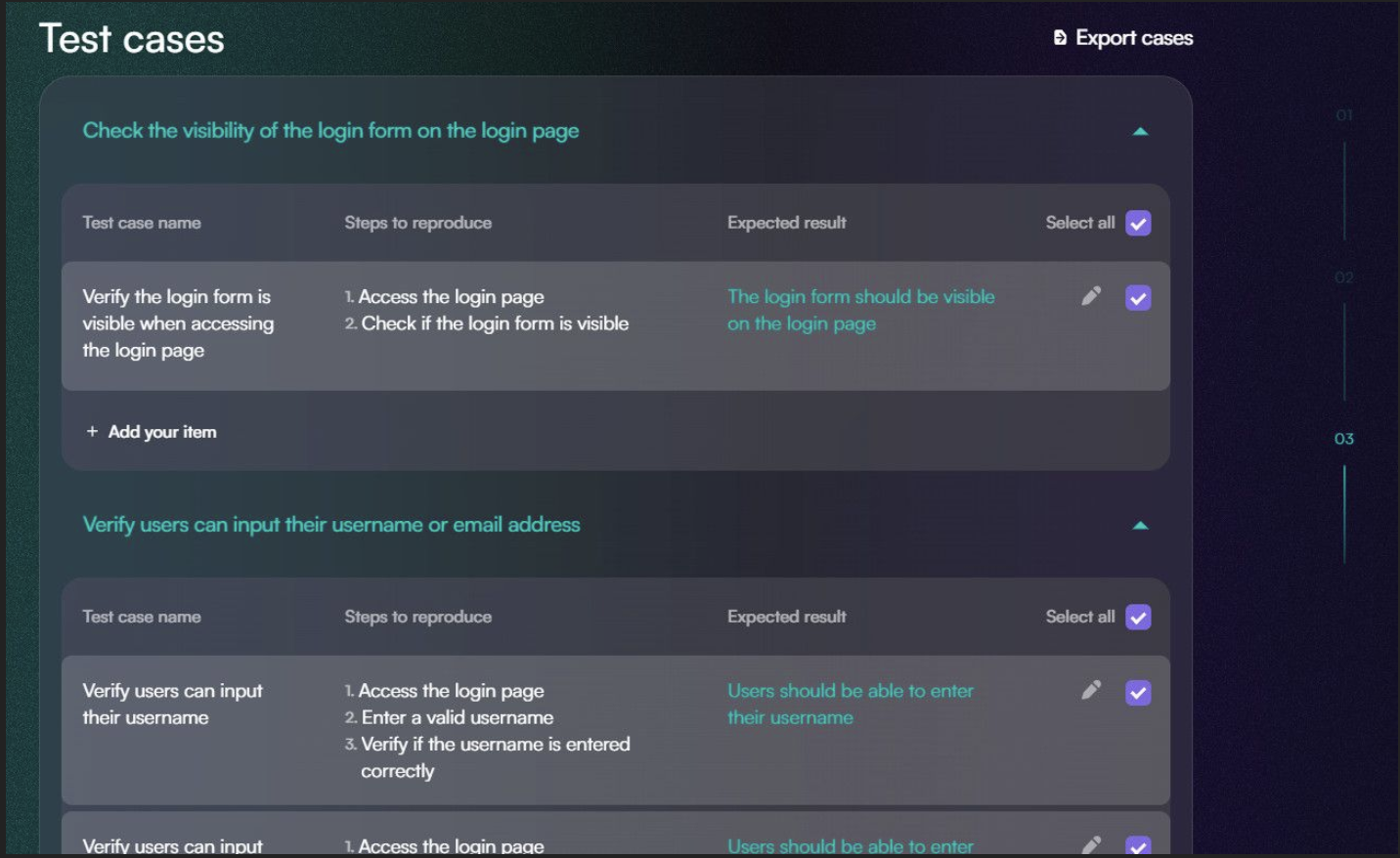Click Add your item
This screenshot has height=858, width=1400.
(162, 431)
